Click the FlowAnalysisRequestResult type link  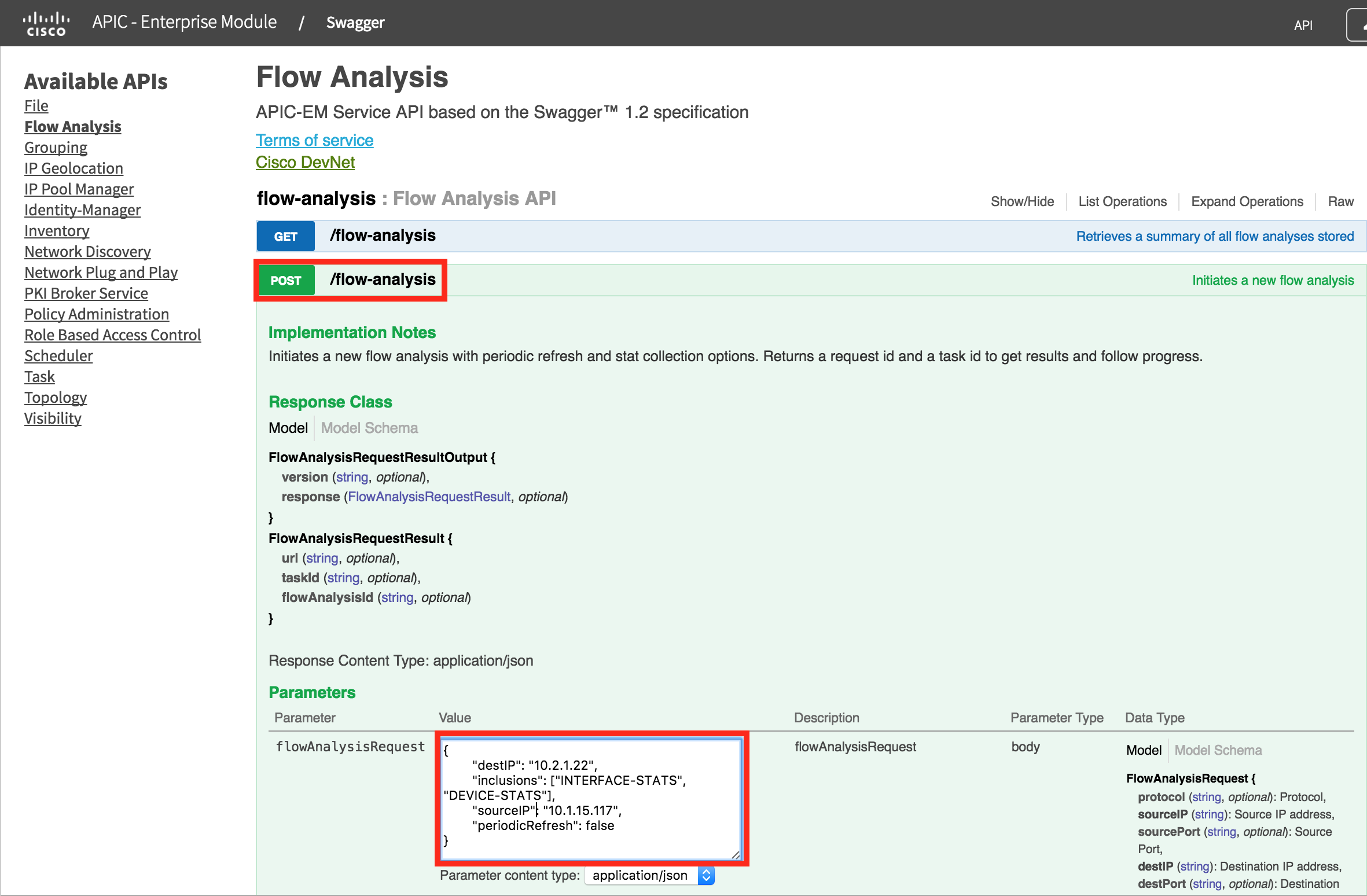[x=429, y=497]
